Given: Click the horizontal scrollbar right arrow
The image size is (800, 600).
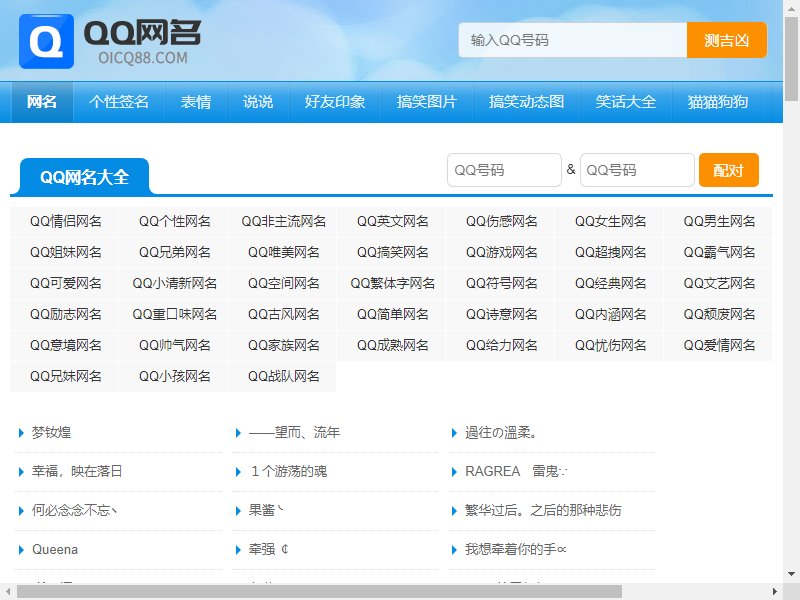Looking at the screenshot, I should point(774,592).
